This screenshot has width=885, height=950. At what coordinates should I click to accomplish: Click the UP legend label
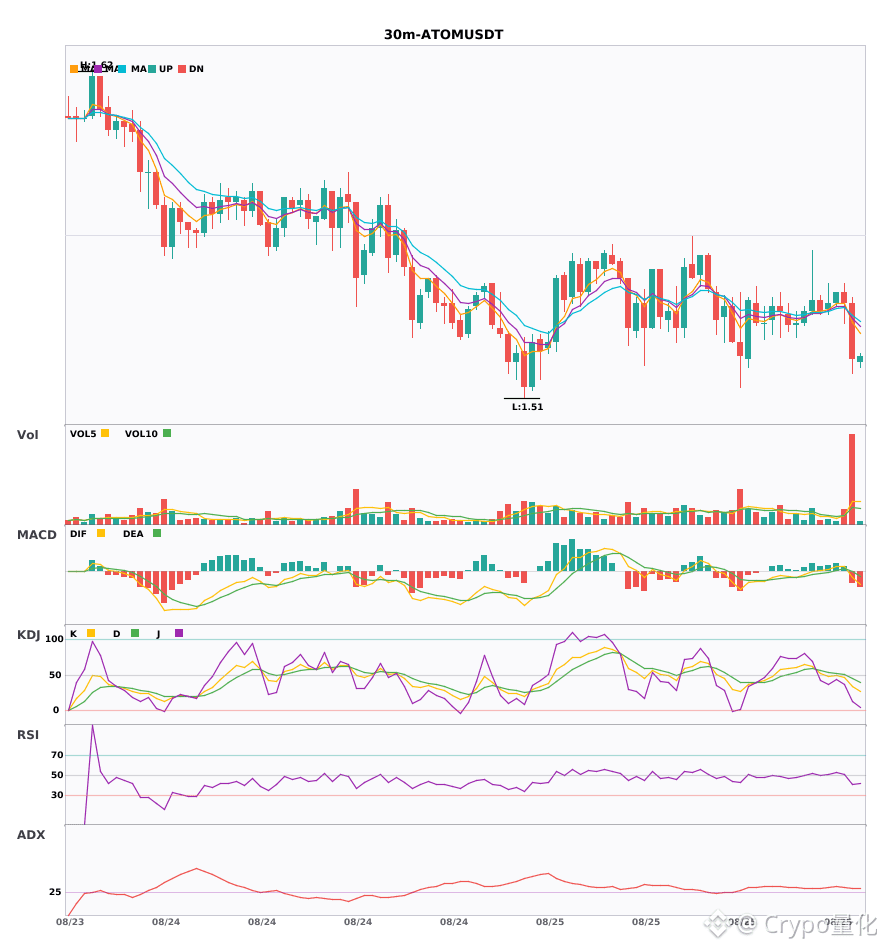tap(166, 69)
